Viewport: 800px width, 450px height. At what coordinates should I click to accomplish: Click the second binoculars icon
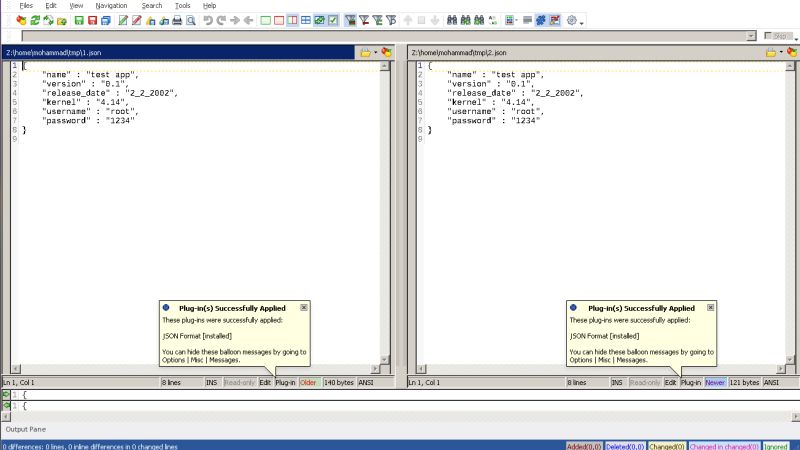click(465, 20)
